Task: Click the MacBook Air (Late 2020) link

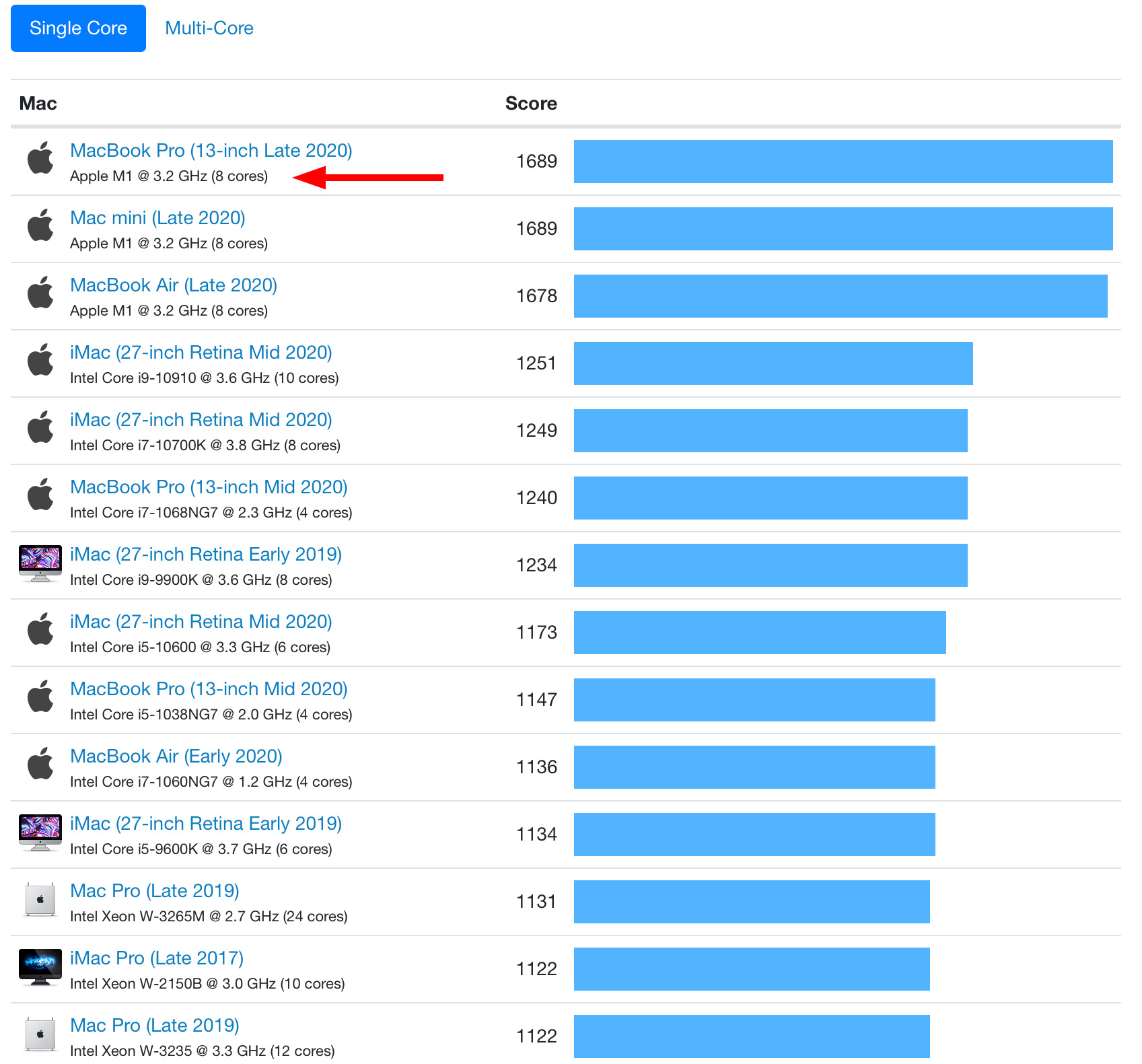Action: (x=174, y=285)
